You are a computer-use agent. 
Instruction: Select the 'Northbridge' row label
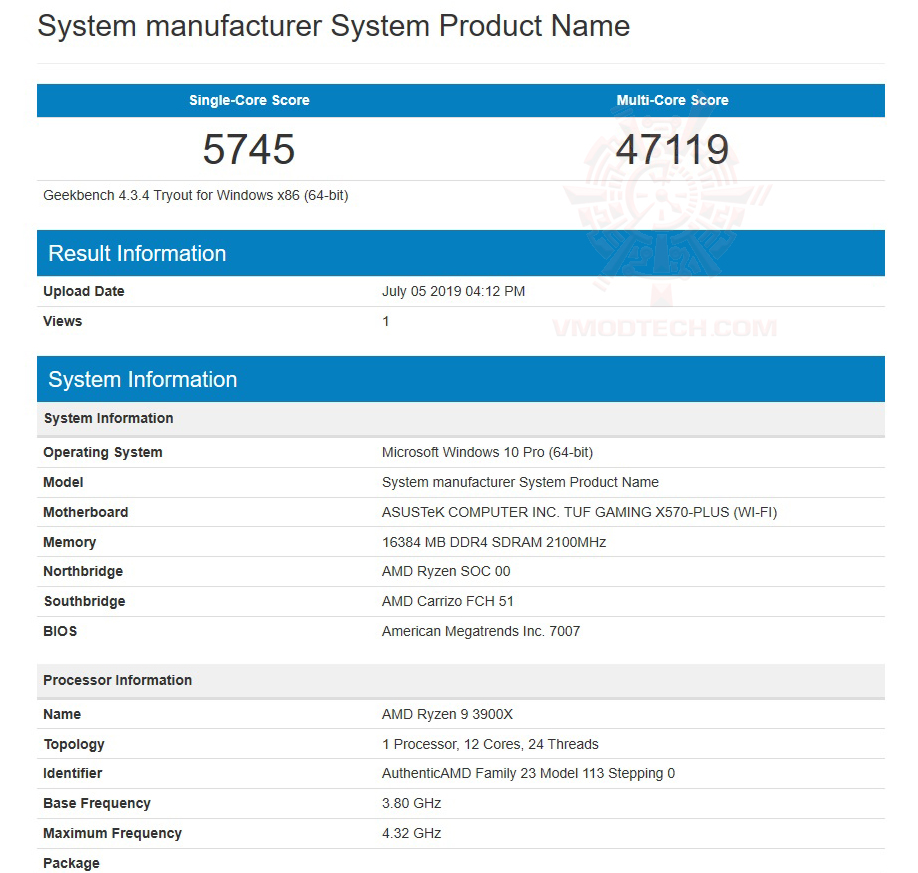(x=83, y=571)
